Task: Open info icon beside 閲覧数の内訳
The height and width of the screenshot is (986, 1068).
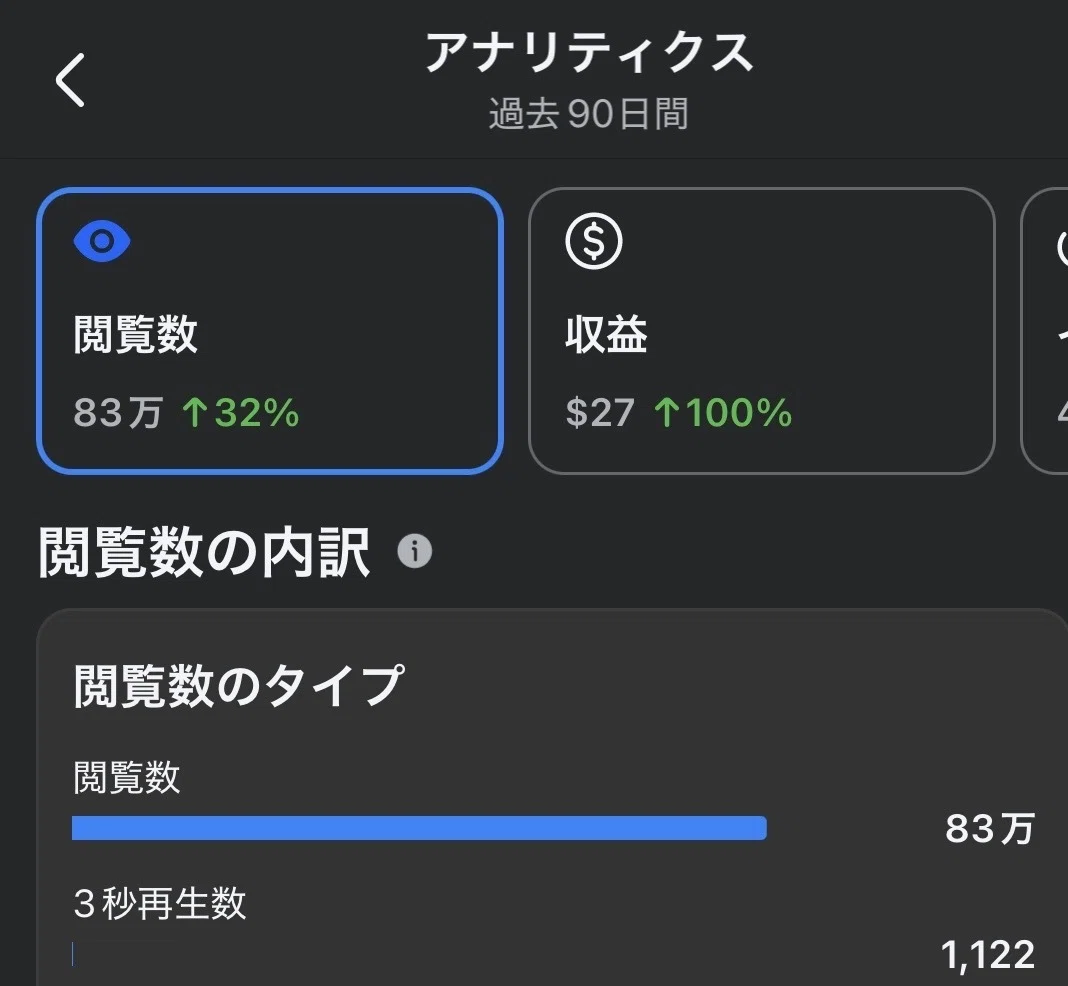Action: tap(415, 551)
